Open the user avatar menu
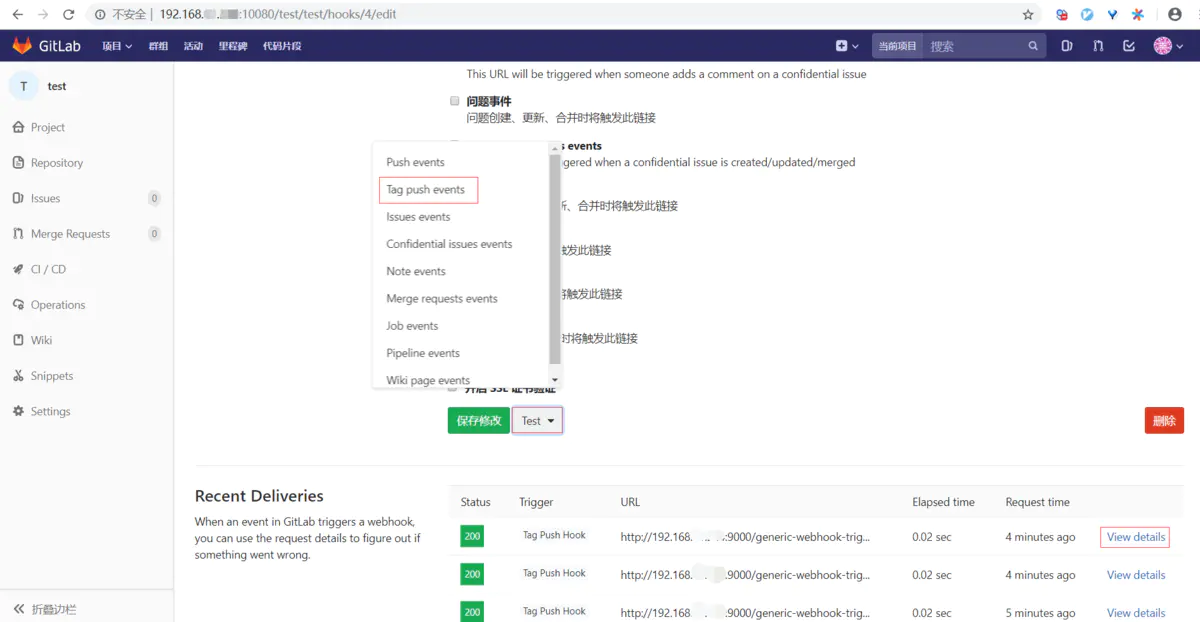The width and height of the screenshot is (1200, 622). coord(1168,46)
